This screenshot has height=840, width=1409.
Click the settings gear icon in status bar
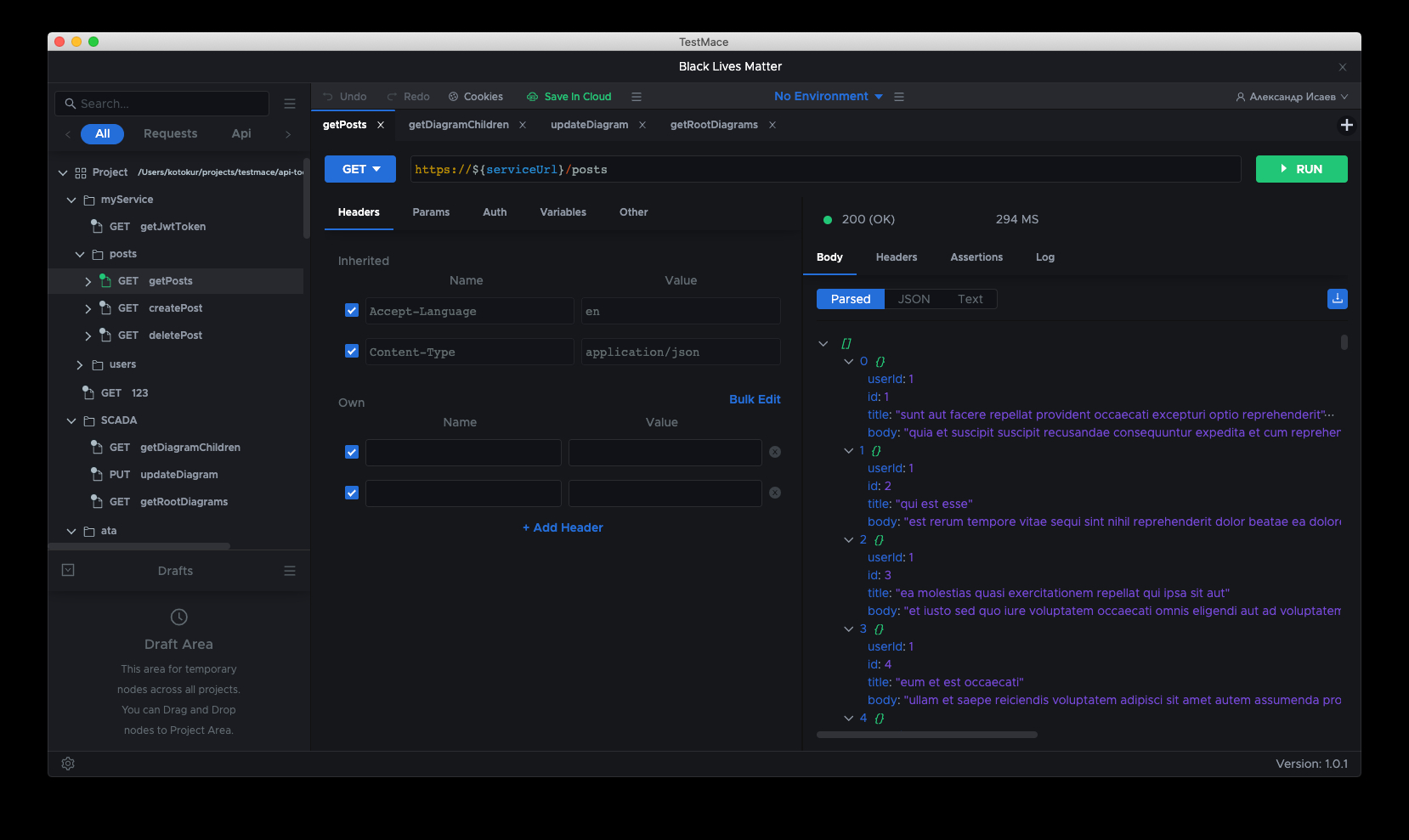coord(68,764)
